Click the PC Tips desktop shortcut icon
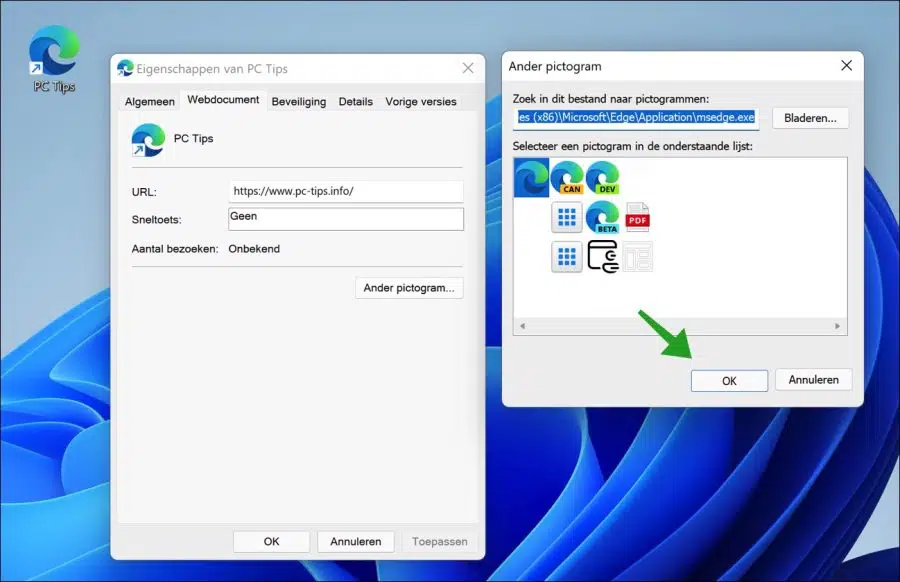 54,59
